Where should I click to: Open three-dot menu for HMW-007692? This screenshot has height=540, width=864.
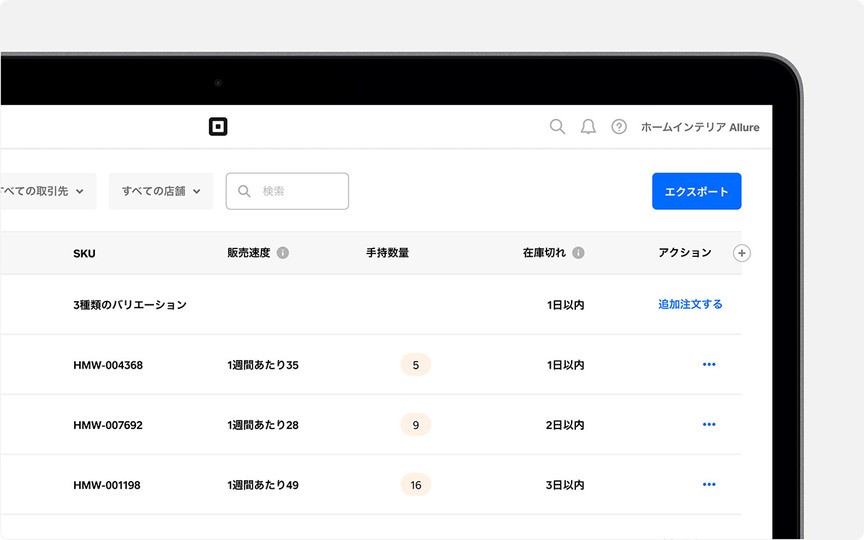pyautogui.click(x=709, y=425)
